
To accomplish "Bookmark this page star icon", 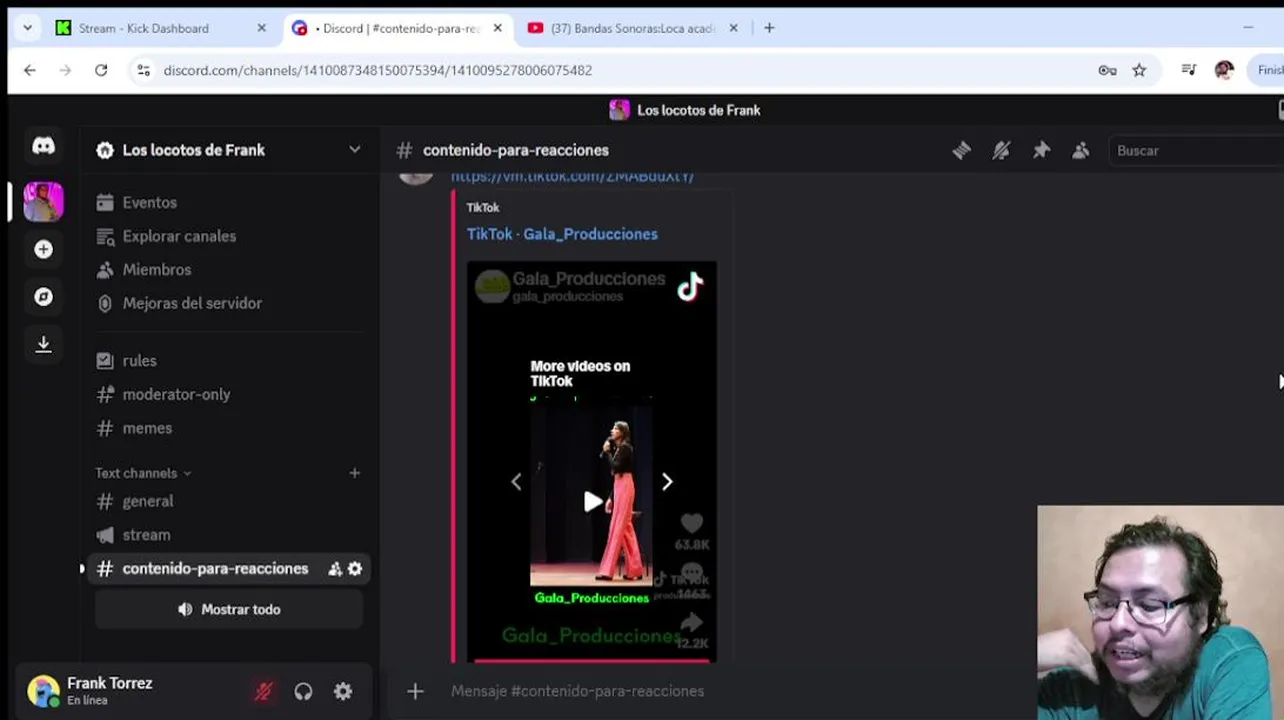I will [1139, 70].
